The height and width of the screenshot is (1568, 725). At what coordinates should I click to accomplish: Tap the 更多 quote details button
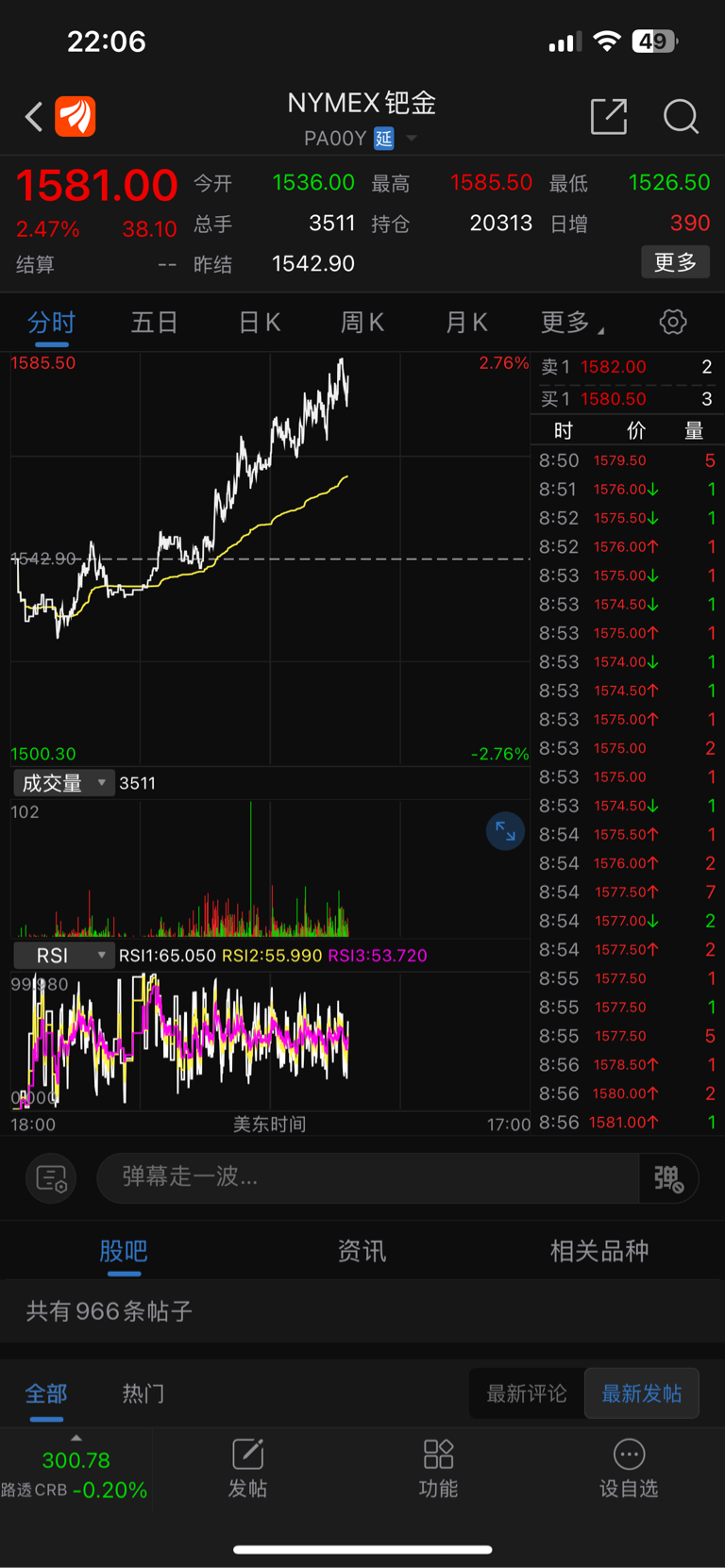[x=676, y=262]
